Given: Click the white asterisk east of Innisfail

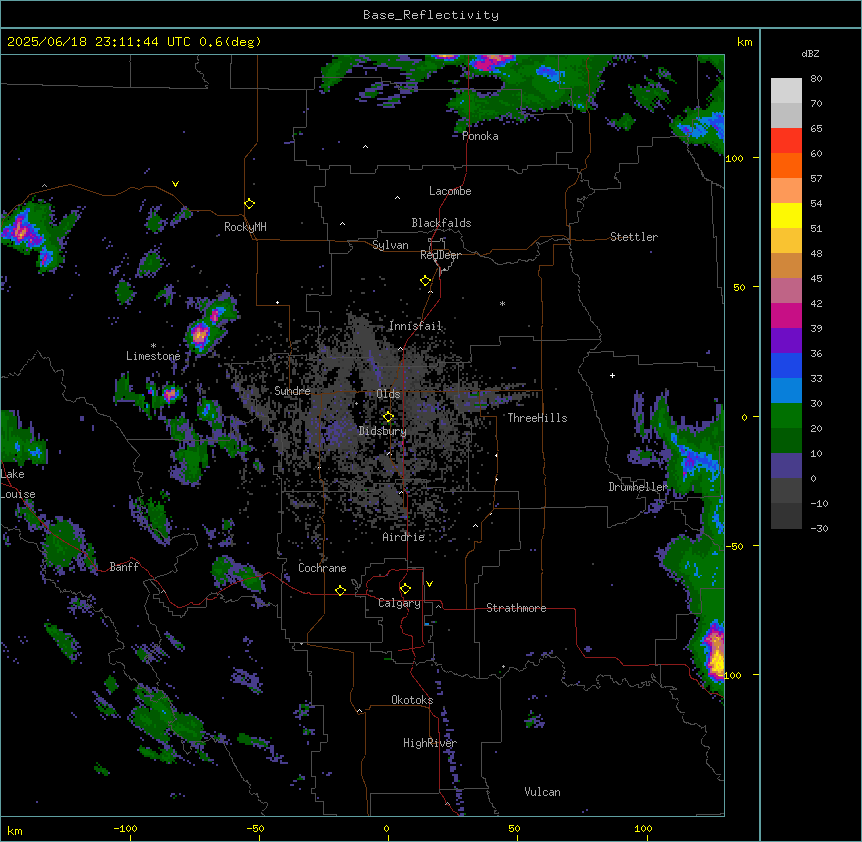Looking at the screenshot, I should [502, 303].
